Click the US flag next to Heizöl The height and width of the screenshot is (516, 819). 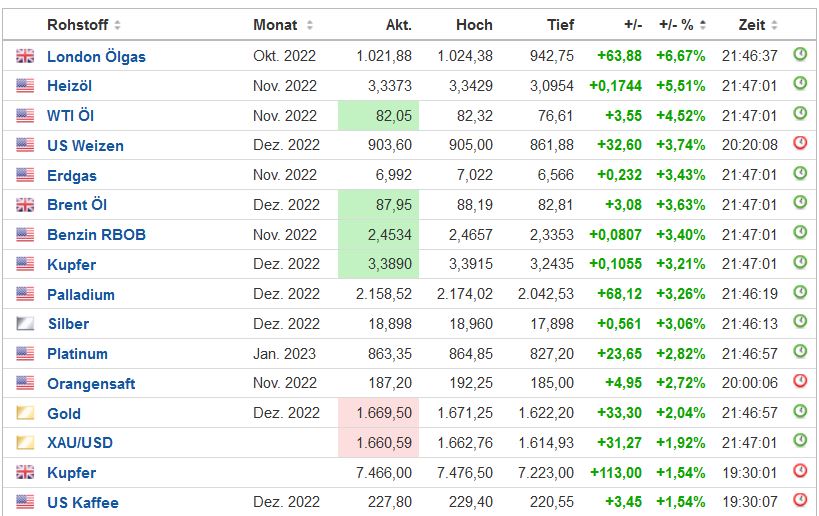pos(25,87)
